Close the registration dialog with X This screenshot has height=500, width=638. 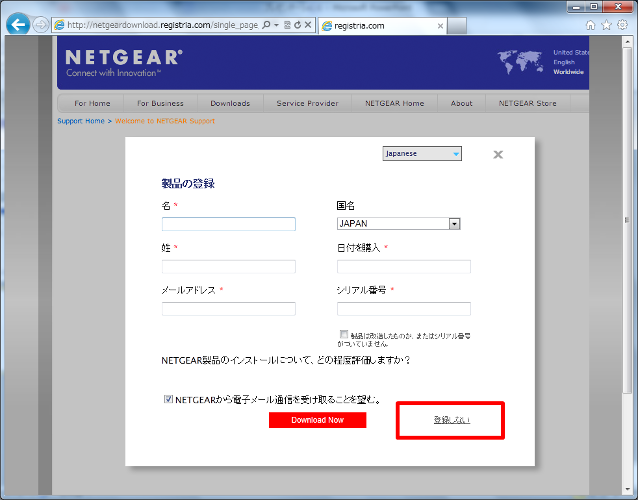[498, 155]
